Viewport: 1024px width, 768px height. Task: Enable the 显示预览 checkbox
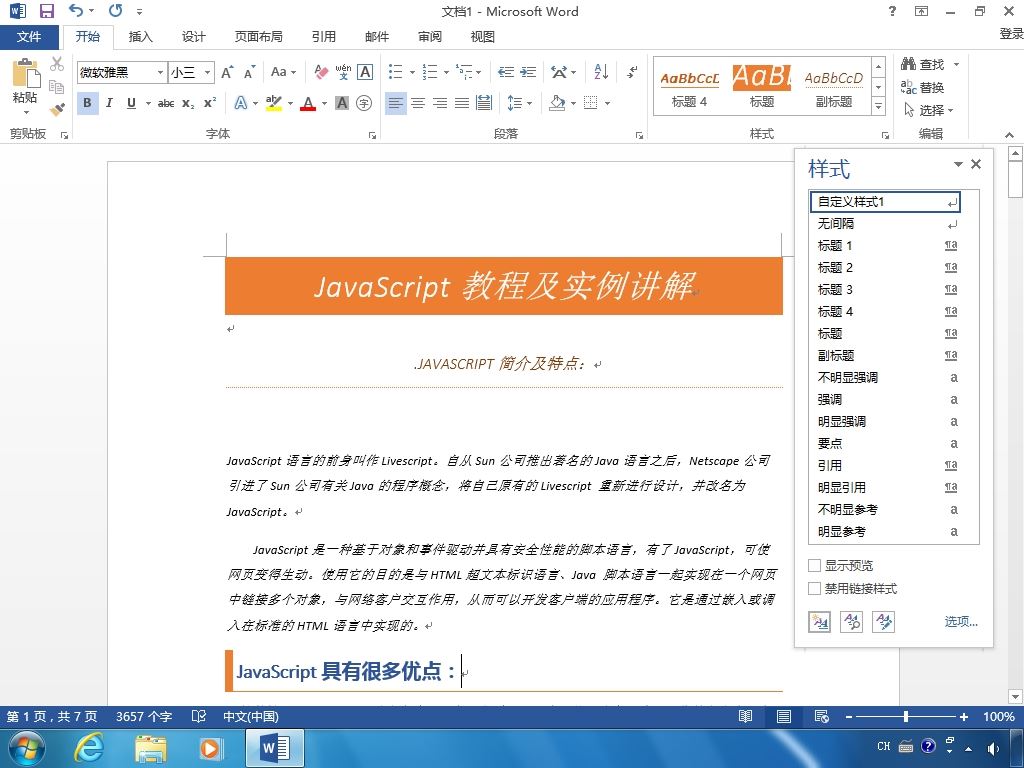click(814, 565)
